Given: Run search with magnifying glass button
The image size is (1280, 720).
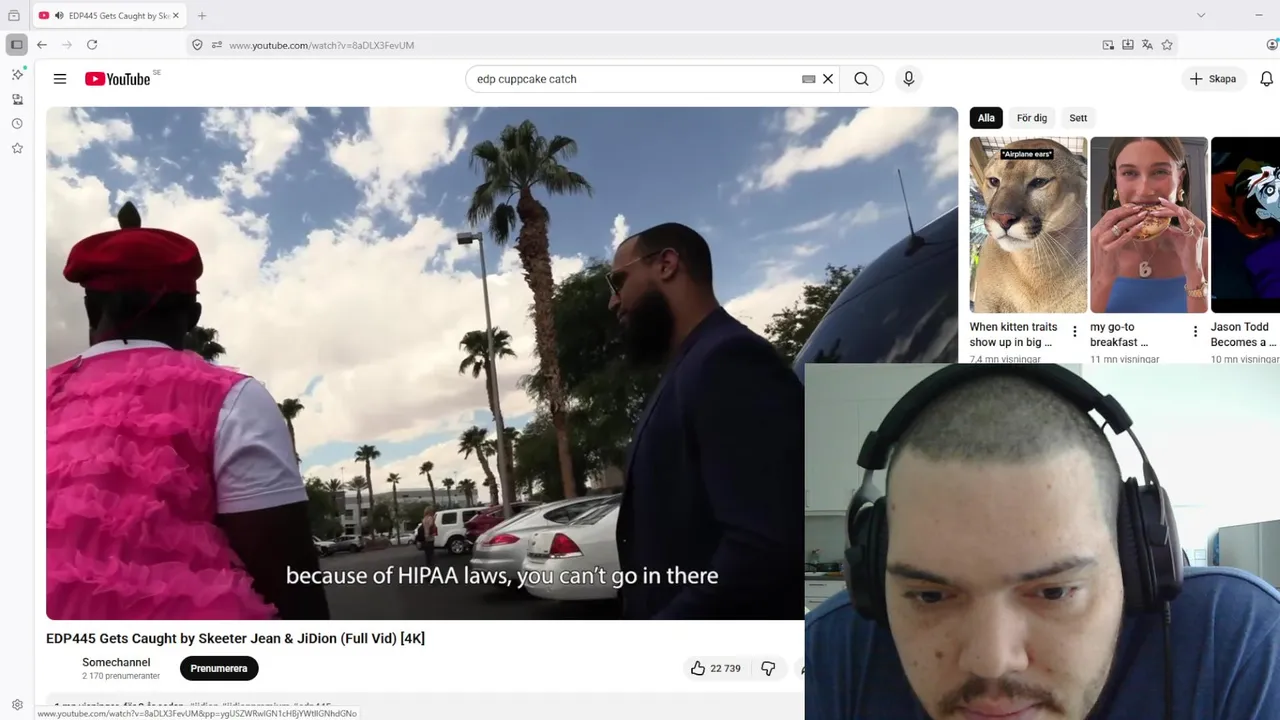Looking at the screenshot, I should 861,79.
